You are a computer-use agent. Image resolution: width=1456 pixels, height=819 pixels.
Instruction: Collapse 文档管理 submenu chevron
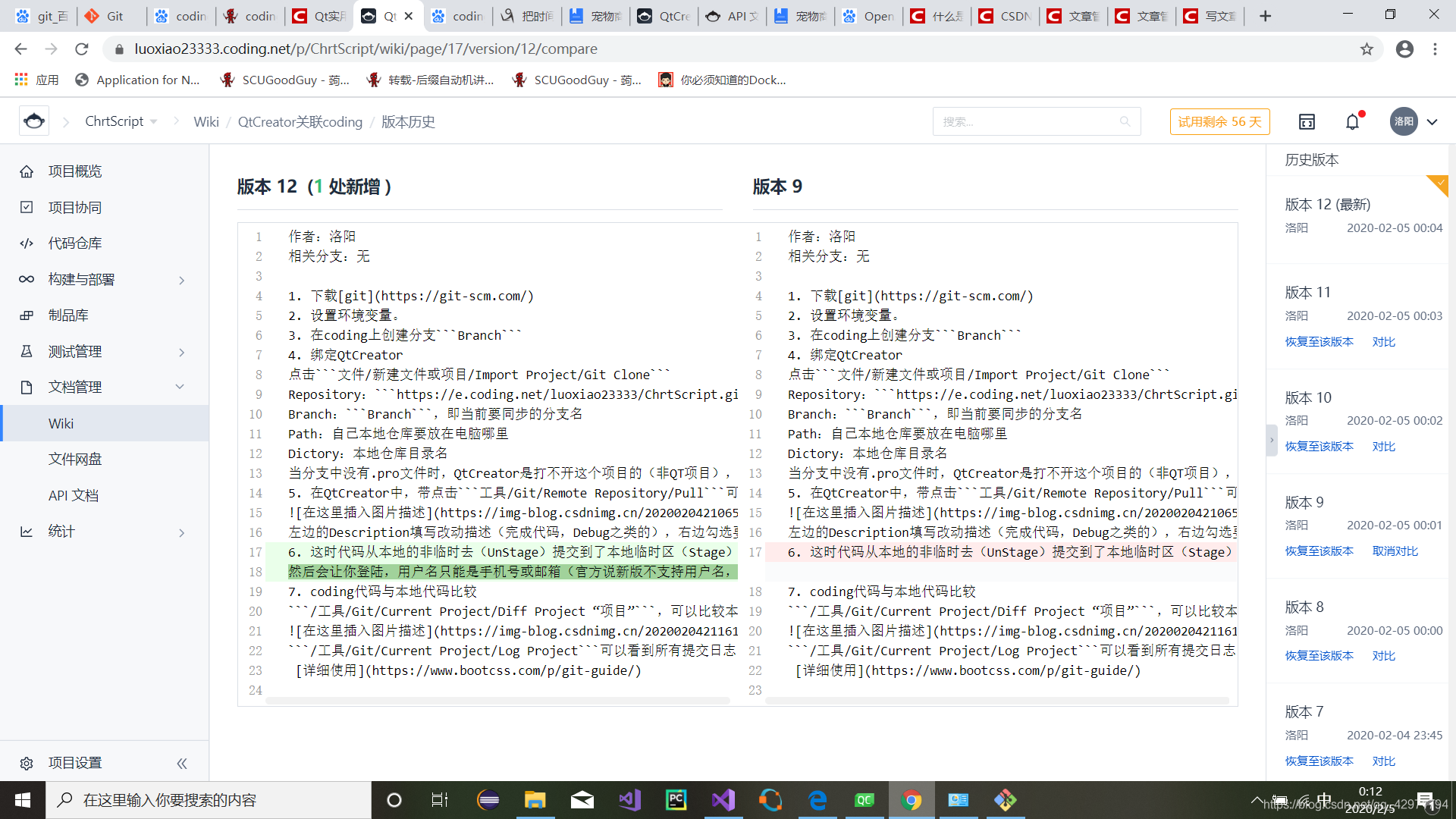coord(180,387)
